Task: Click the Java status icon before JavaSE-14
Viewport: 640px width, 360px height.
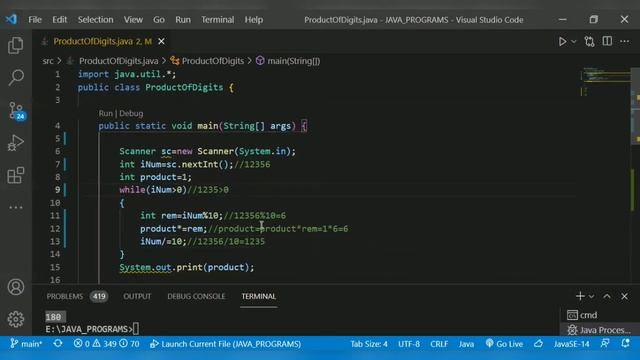Action: point(538,344)
